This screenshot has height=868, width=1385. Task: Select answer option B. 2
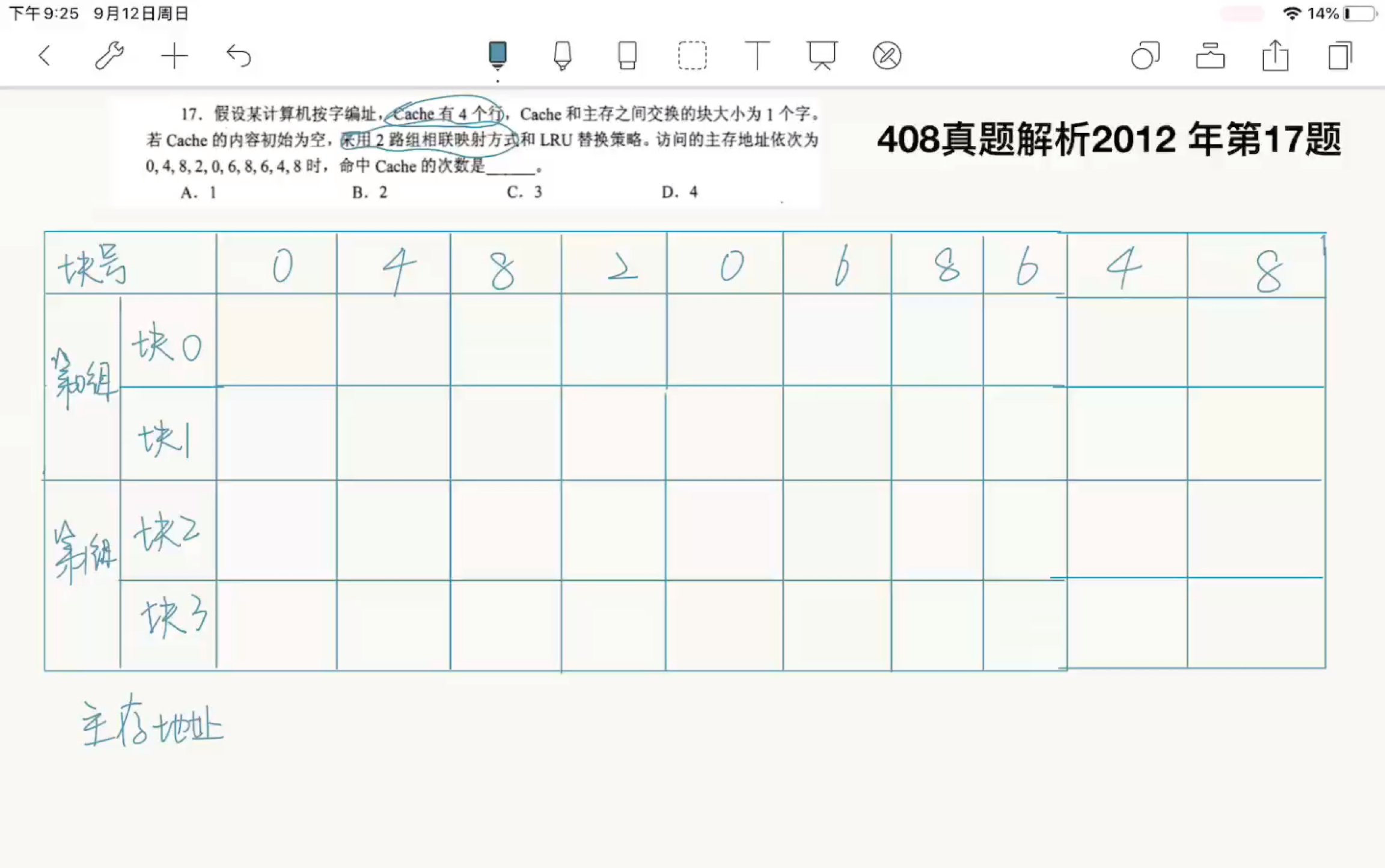click(x=370, y=192)
